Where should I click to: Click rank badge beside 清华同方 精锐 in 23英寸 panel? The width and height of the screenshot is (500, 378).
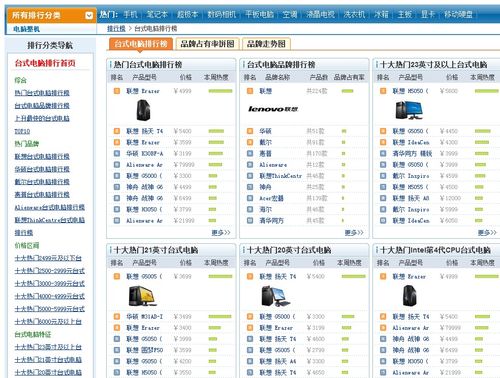(x=383, y=154)
